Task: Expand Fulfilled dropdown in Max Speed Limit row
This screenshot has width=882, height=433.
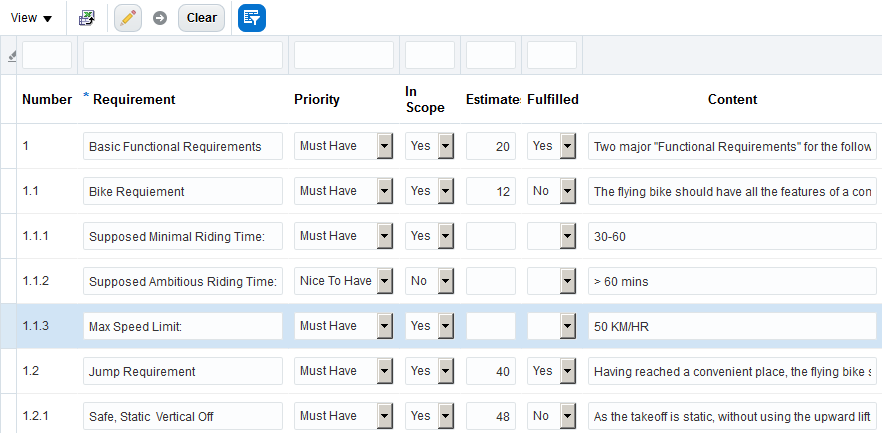Action: coord(568,326)
